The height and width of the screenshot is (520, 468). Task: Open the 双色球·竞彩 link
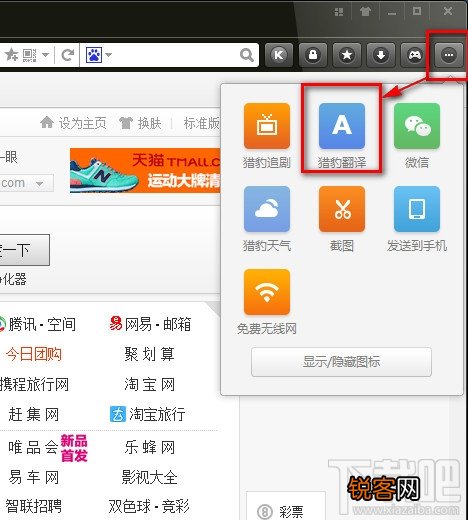(x=149, y=506)
